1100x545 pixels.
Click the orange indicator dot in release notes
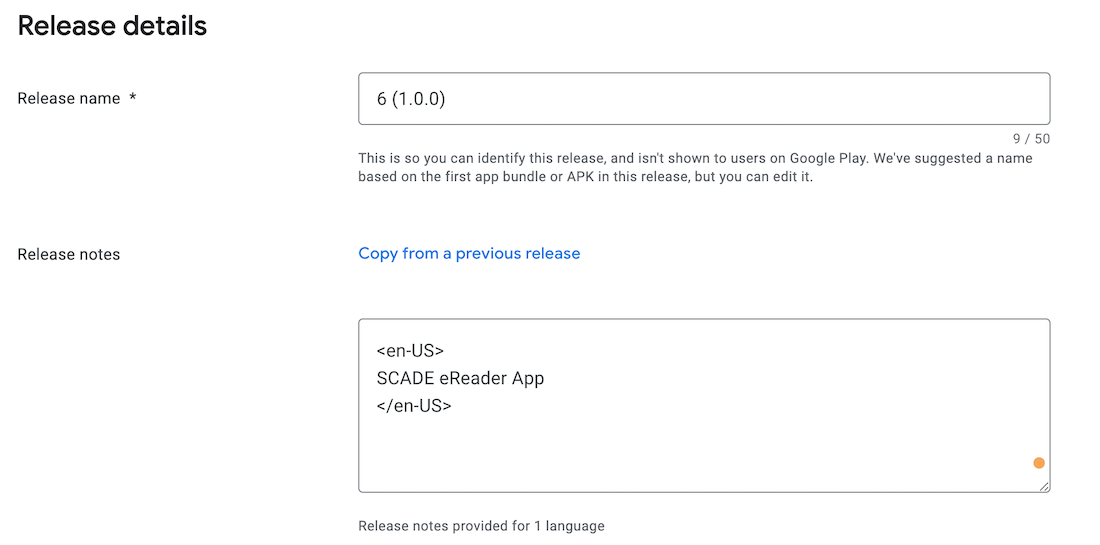pyautogui.click(x=1039, y=463)
